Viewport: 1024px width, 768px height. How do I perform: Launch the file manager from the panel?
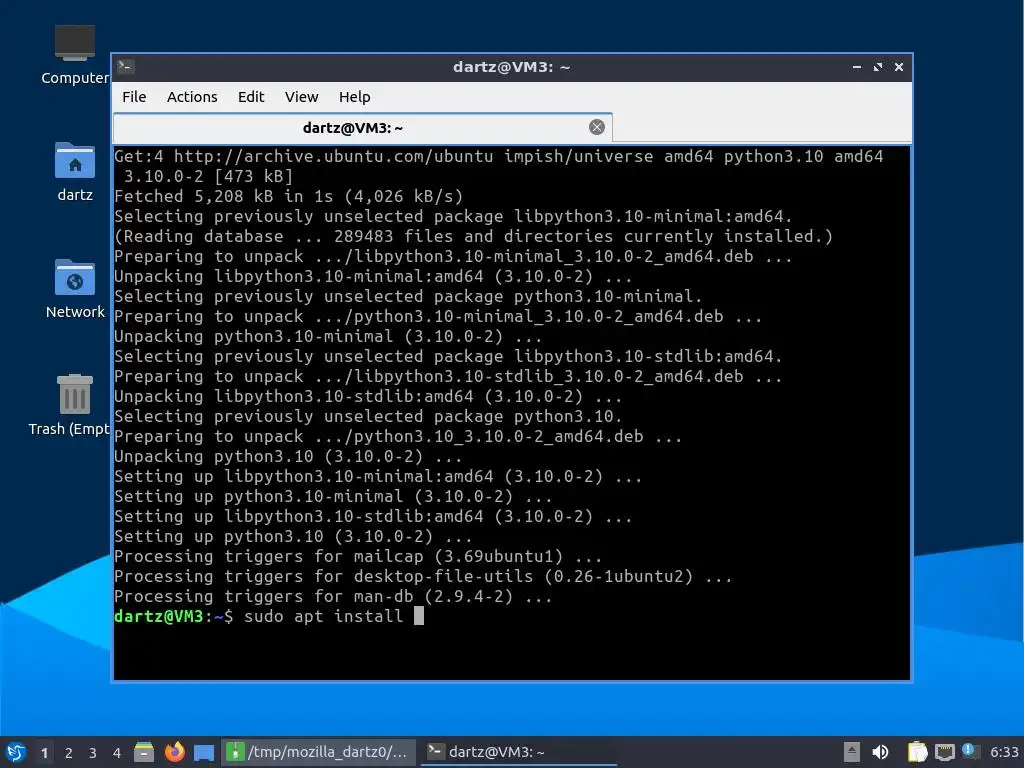(x=144, y=752)
